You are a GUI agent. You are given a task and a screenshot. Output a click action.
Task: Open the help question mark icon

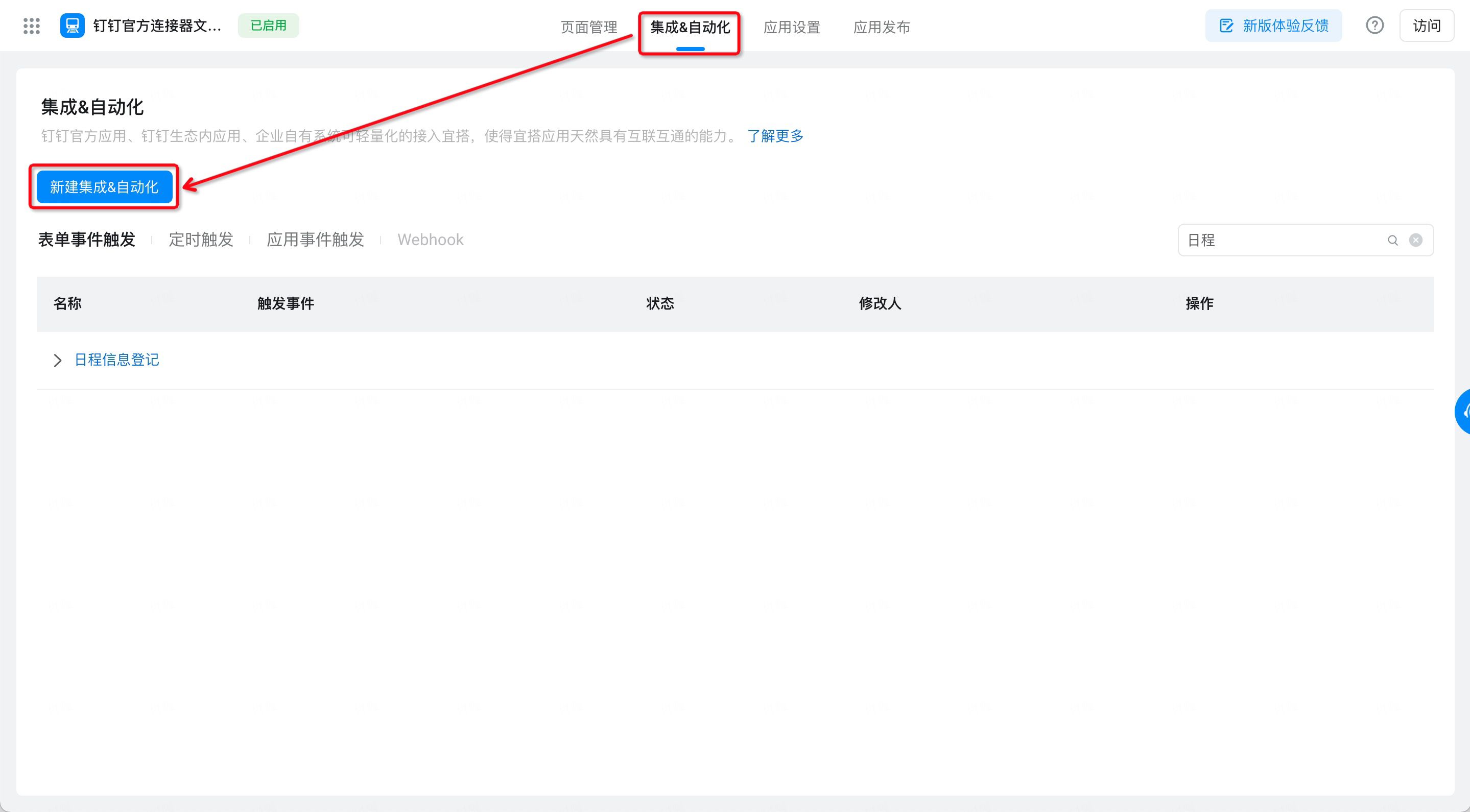pyautogui.click(x=1374, y=26)
